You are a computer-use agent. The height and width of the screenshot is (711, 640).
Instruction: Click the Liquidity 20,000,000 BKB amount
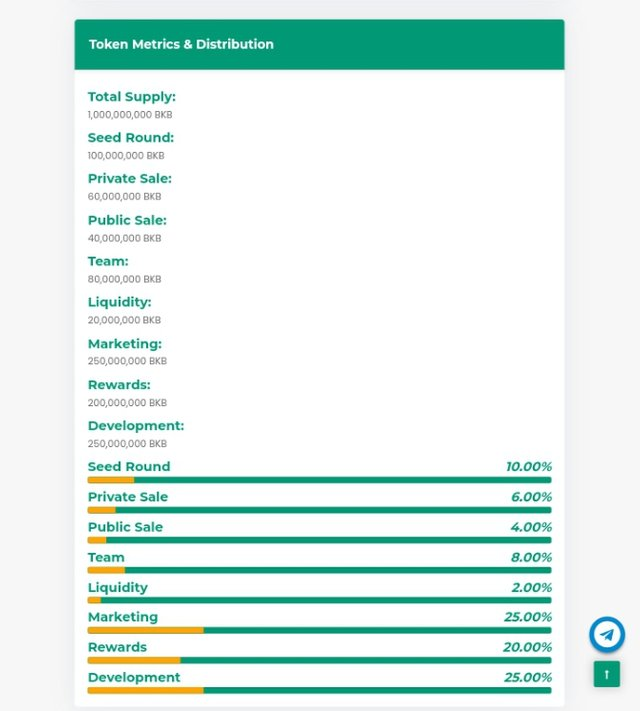[124, 321]
